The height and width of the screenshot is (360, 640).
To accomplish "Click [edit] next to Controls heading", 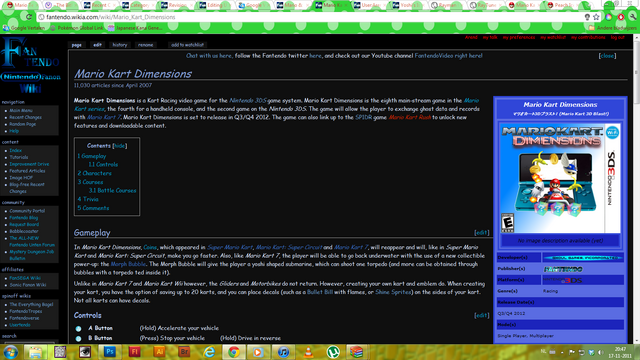I will (482, 316).
